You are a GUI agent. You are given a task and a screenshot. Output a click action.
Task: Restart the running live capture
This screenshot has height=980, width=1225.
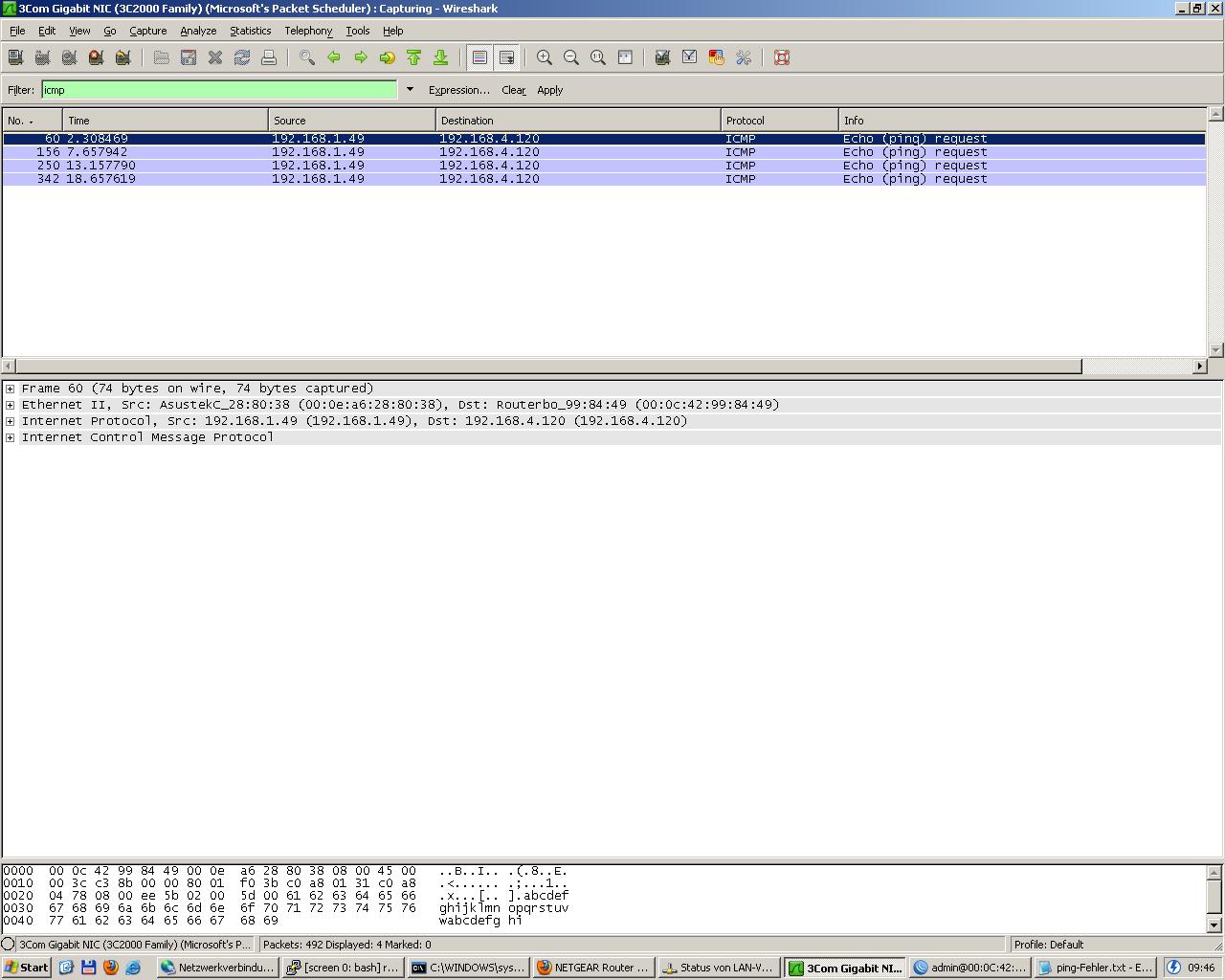click(122, 57)
